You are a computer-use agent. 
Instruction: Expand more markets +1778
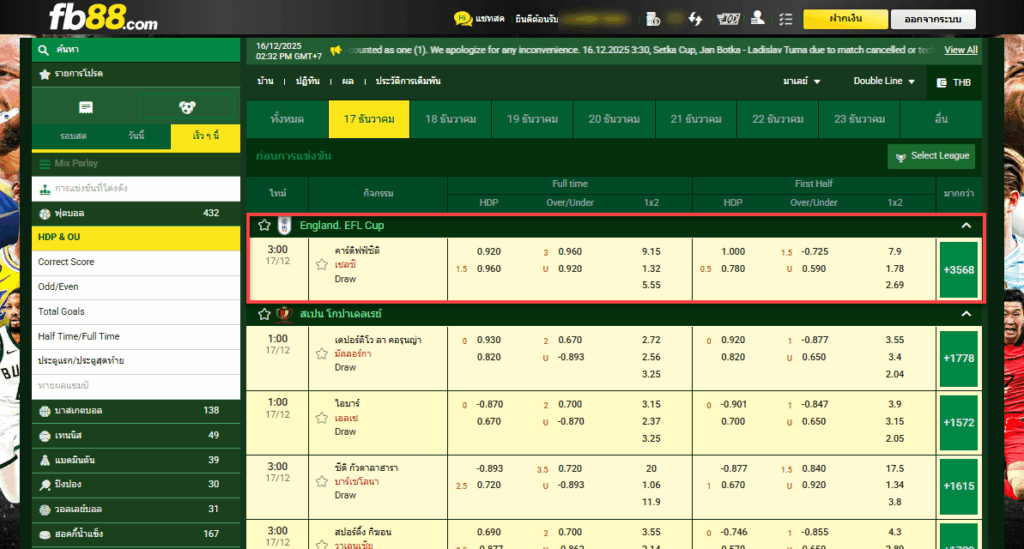tap(959, 358)
